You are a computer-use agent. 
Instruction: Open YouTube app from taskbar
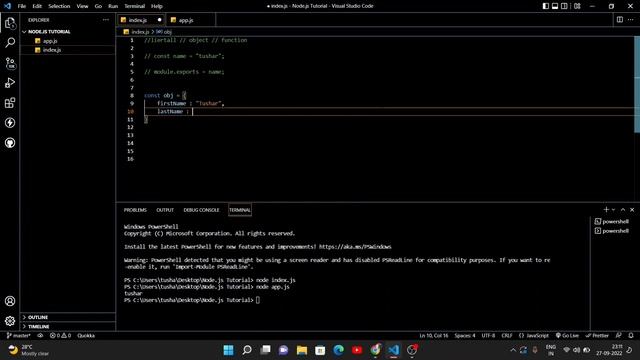click(357, 350)
